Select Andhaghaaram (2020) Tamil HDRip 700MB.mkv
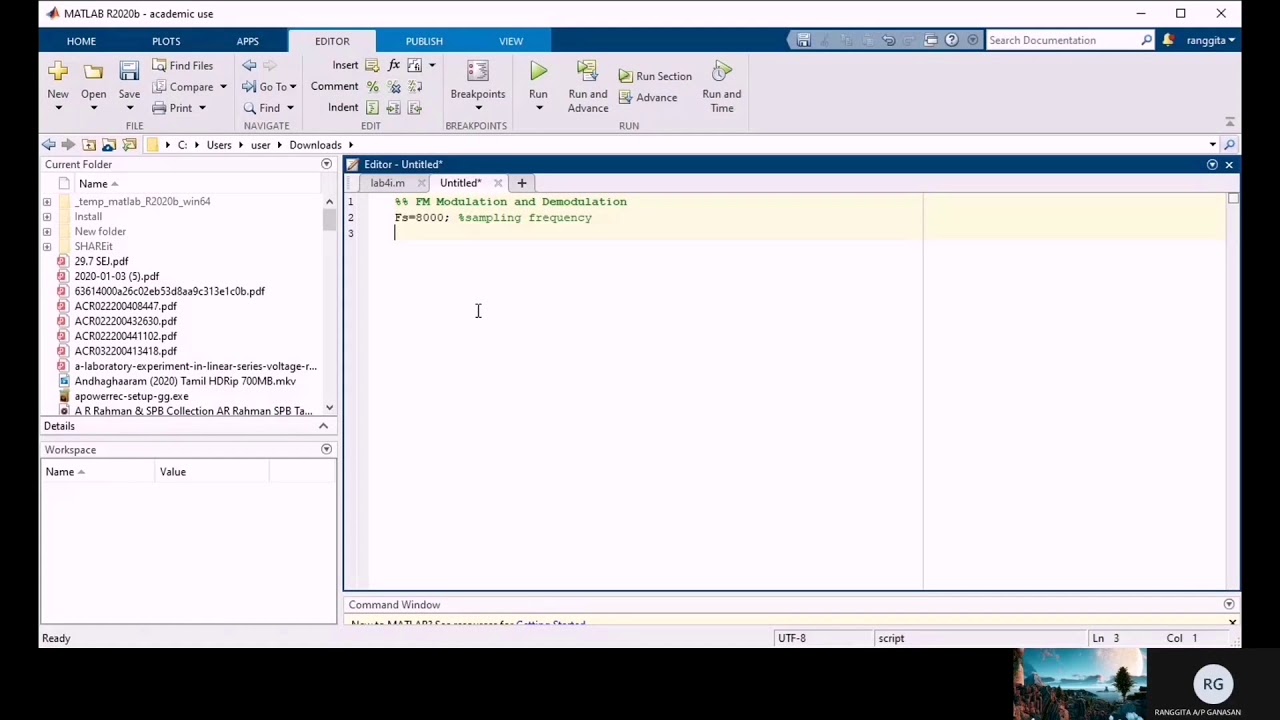1280x720 pixels. pos(185,381)
